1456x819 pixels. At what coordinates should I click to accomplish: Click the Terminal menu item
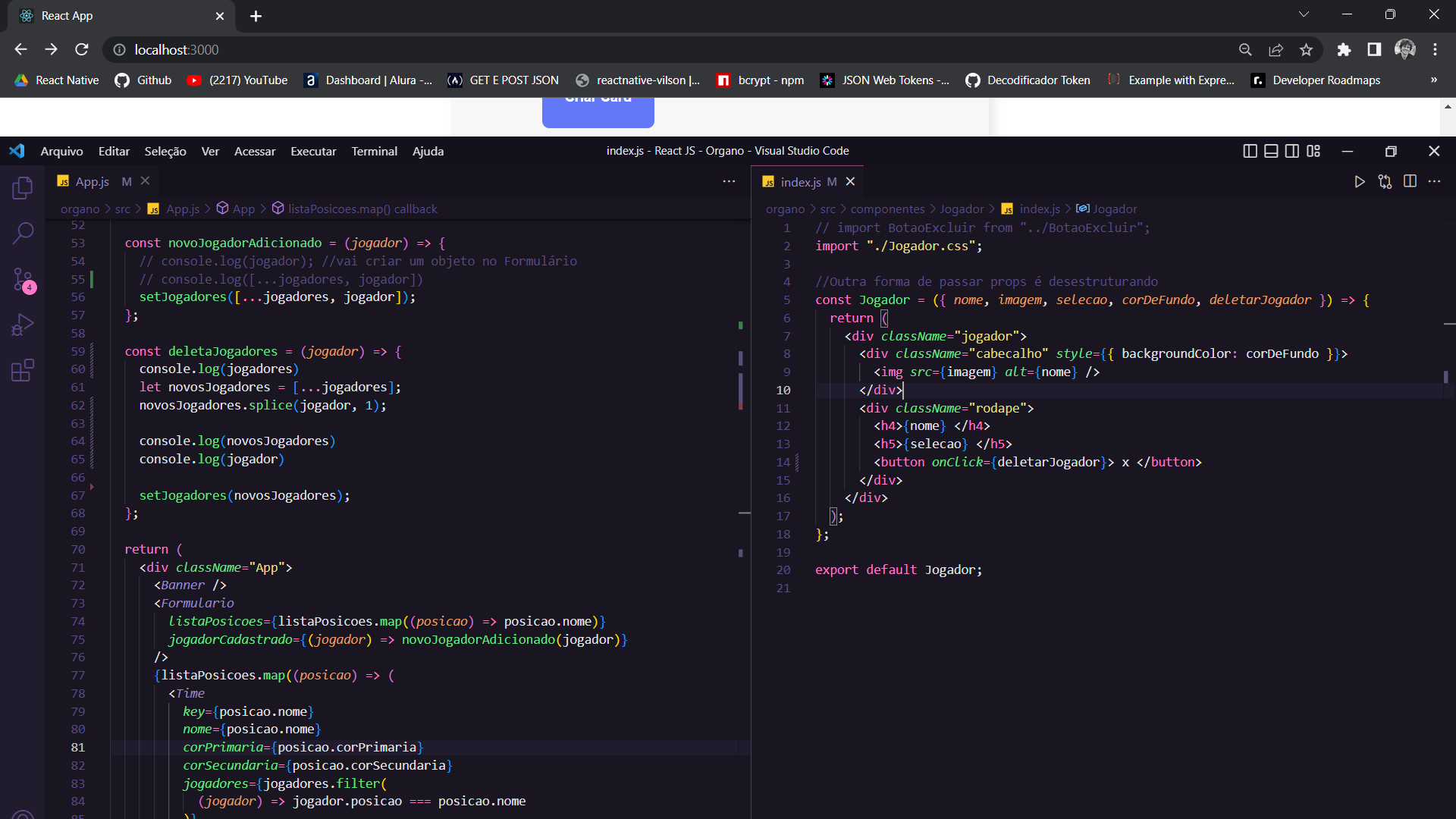pyautogui.click(x=374, y=150)
